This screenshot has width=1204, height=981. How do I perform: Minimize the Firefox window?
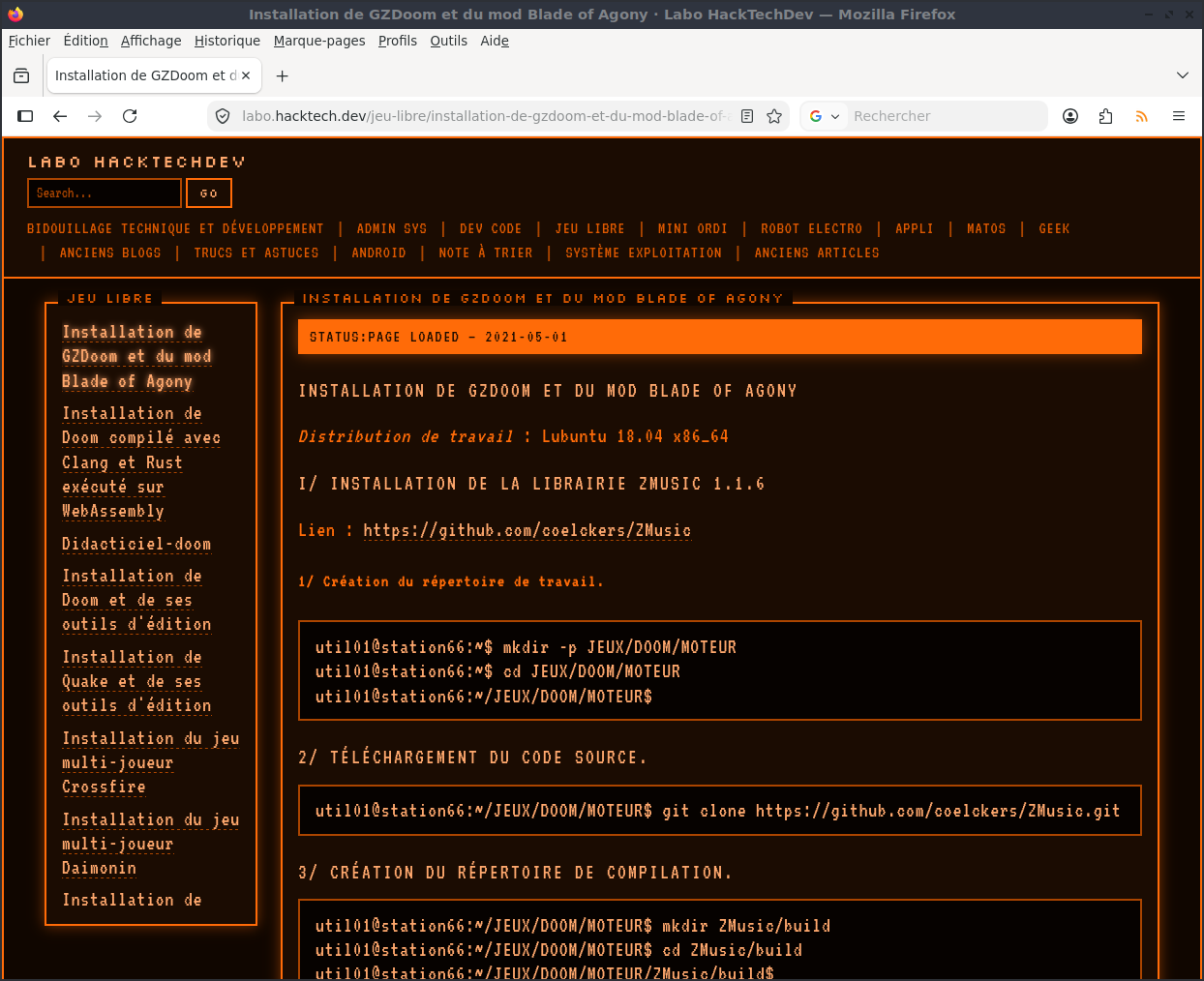coord(1148,15)
